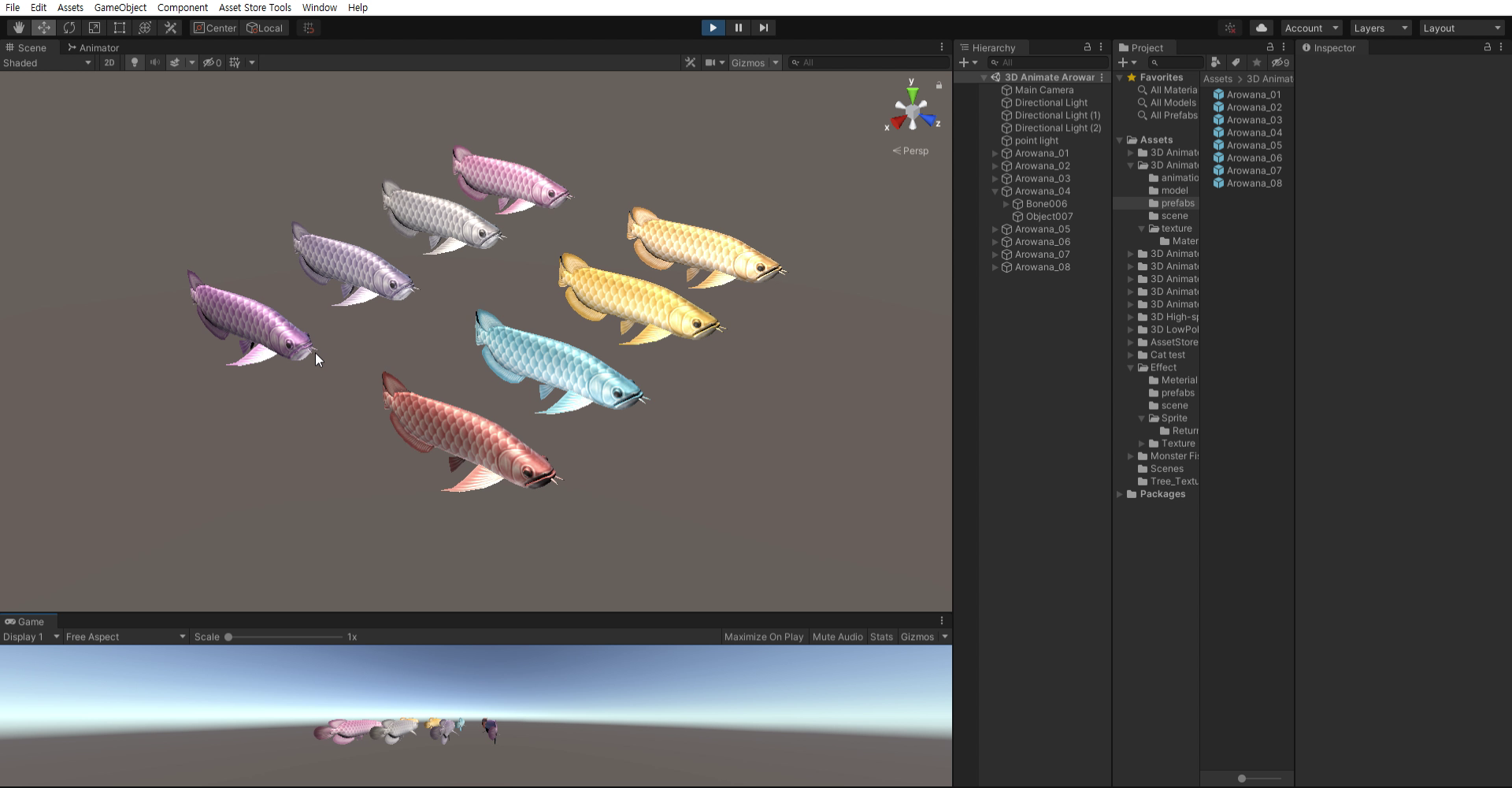Click Mute Audio button
The image size is (1512, 788).
click(837, 637)
